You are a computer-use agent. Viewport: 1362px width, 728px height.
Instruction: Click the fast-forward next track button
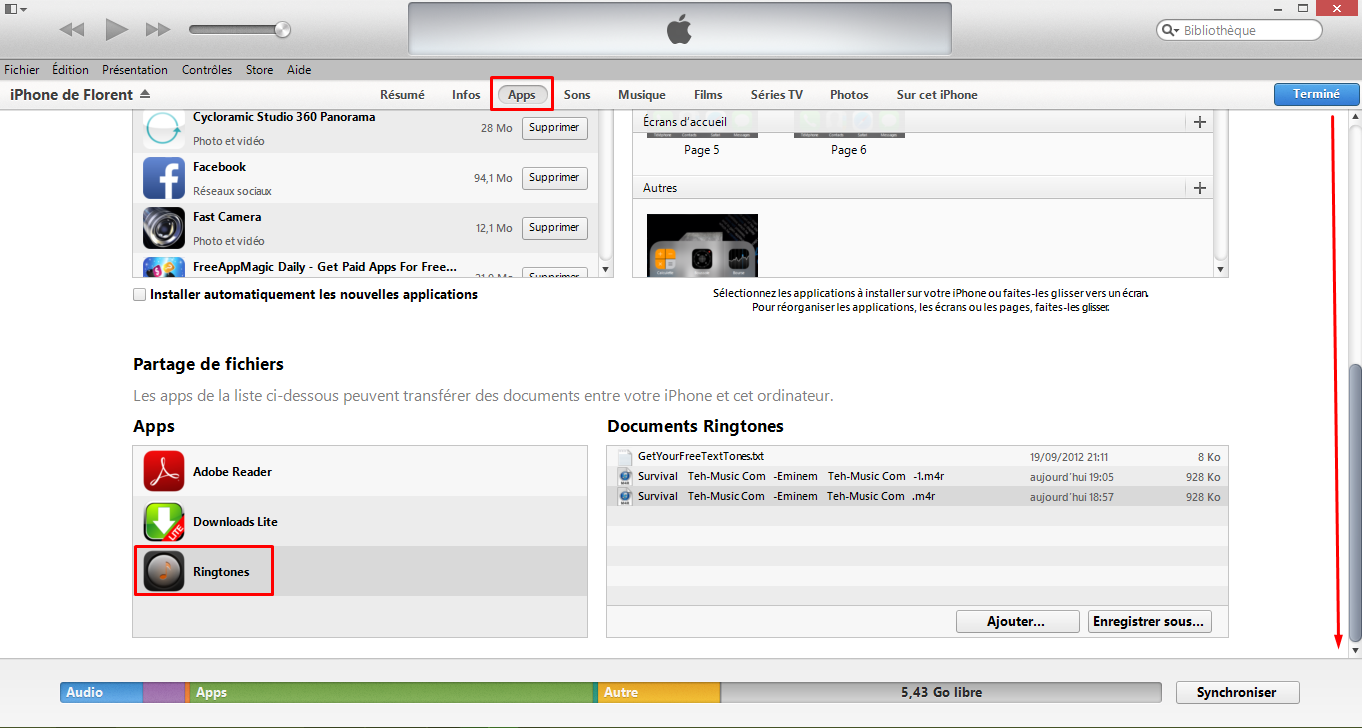[158, 30]
